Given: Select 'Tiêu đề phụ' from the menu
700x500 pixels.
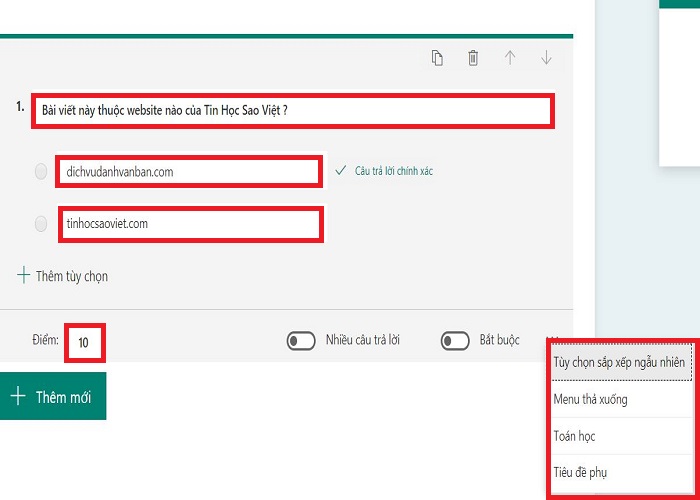Looking at the screenshot, I should [621, 473].
